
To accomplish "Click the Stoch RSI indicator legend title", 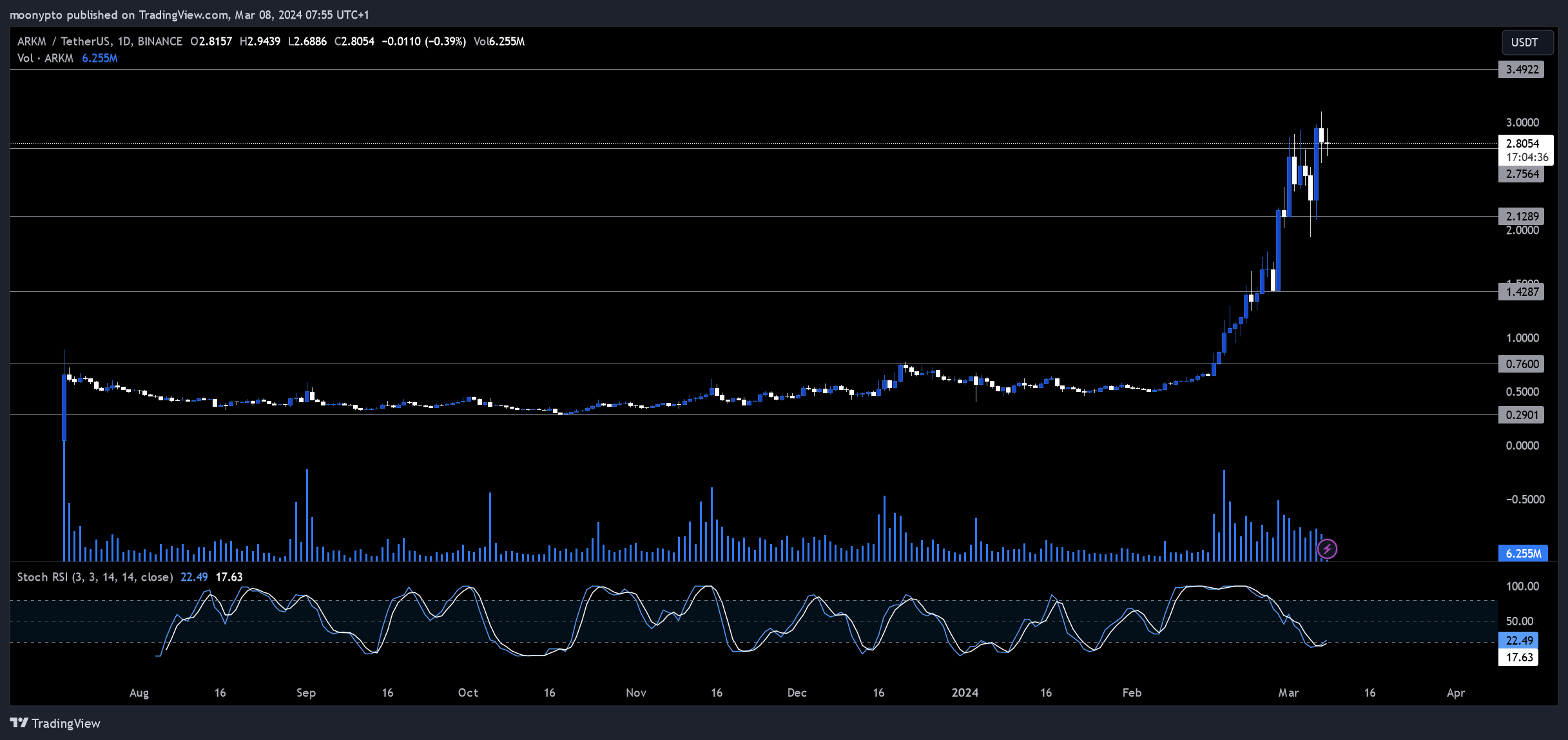I will pos(95,578).
